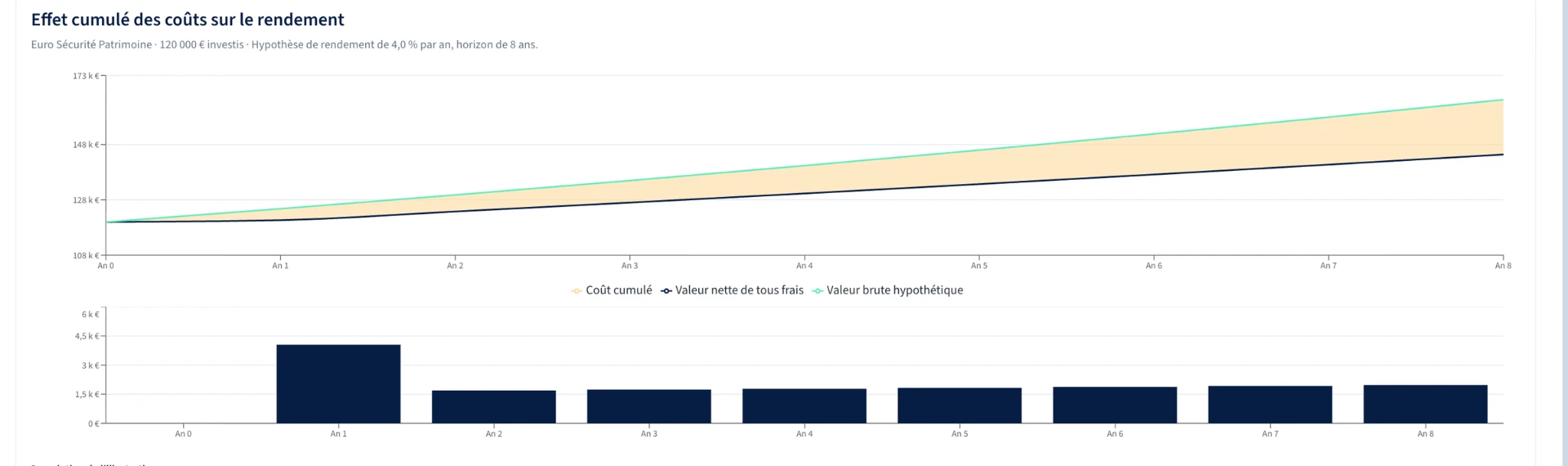Select the An 1 cost bar

[339, 383]
